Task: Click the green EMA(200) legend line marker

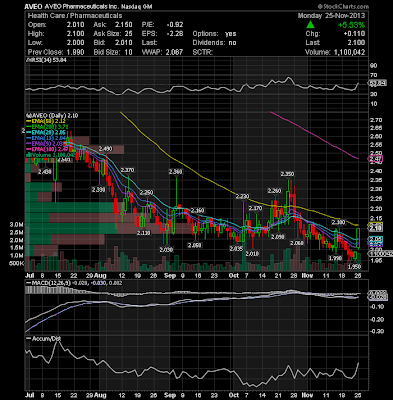Action: pyautogui.click(x=29, y=127)
